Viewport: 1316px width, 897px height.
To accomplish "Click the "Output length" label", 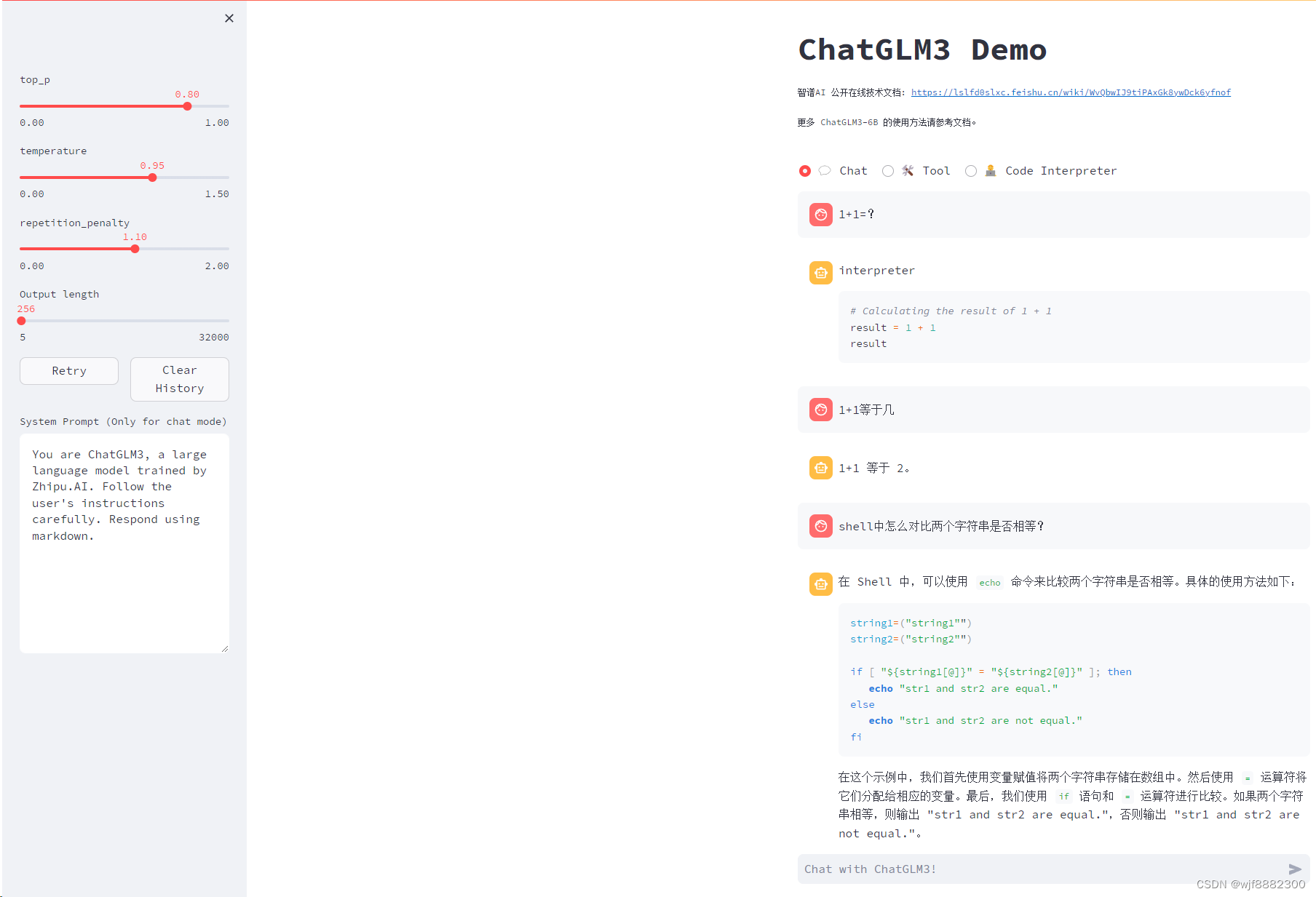I will click(59, 295).
